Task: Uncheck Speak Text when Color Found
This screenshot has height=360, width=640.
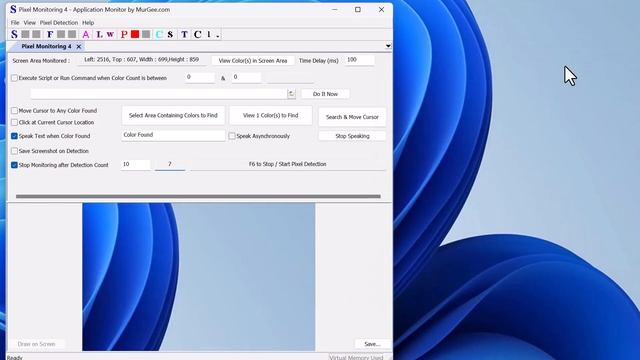Action: 14,136
